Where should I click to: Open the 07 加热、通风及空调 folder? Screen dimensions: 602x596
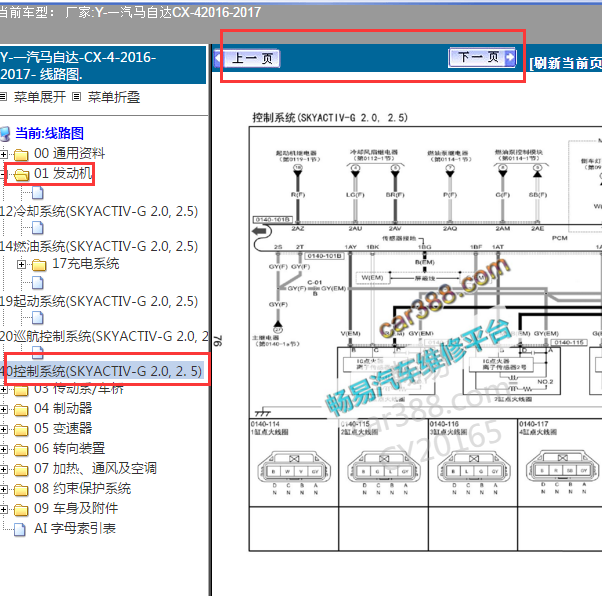(95, 468)
